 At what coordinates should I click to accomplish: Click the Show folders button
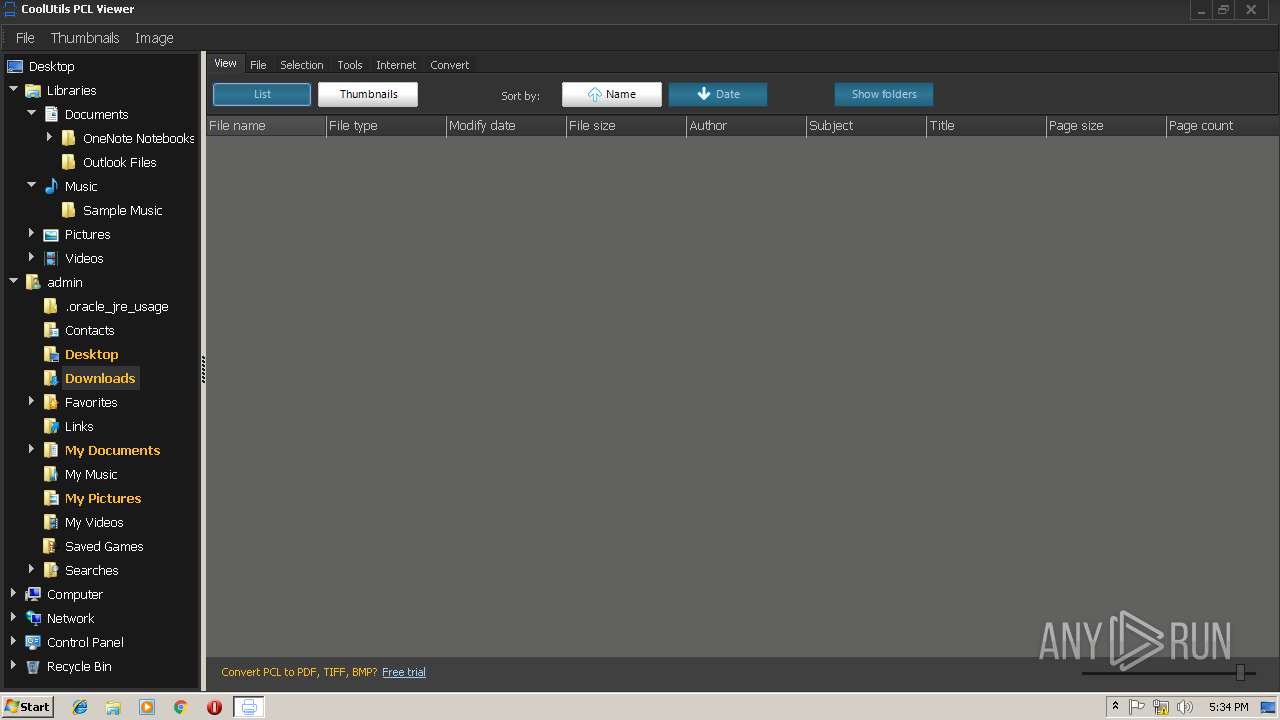point(884,94)
